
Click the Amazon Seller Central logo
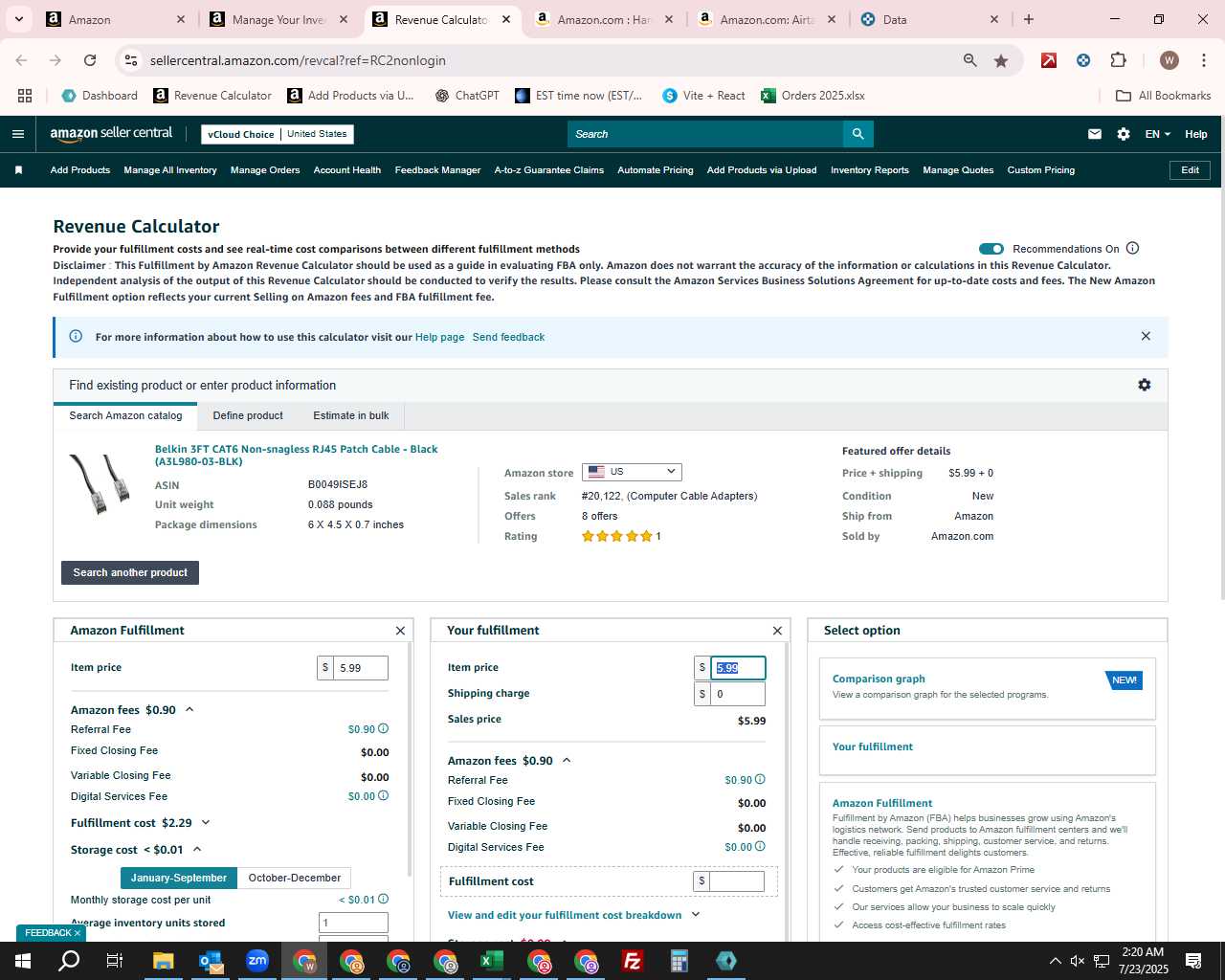[111, 134]
